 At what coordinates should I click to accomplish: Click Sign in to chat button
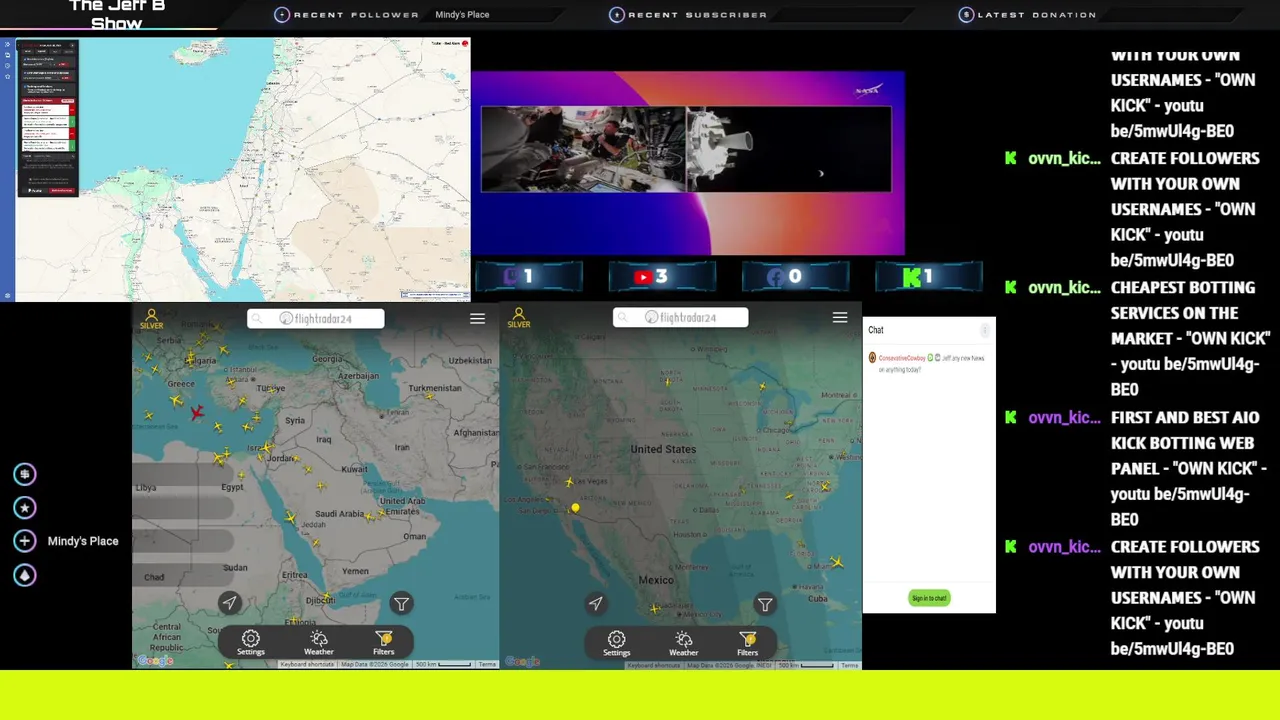(929, 598)
